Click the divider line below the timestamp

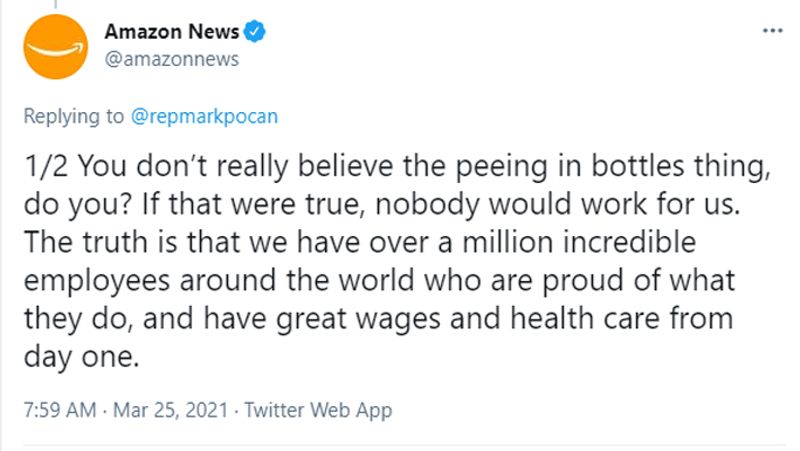(405, 445)
